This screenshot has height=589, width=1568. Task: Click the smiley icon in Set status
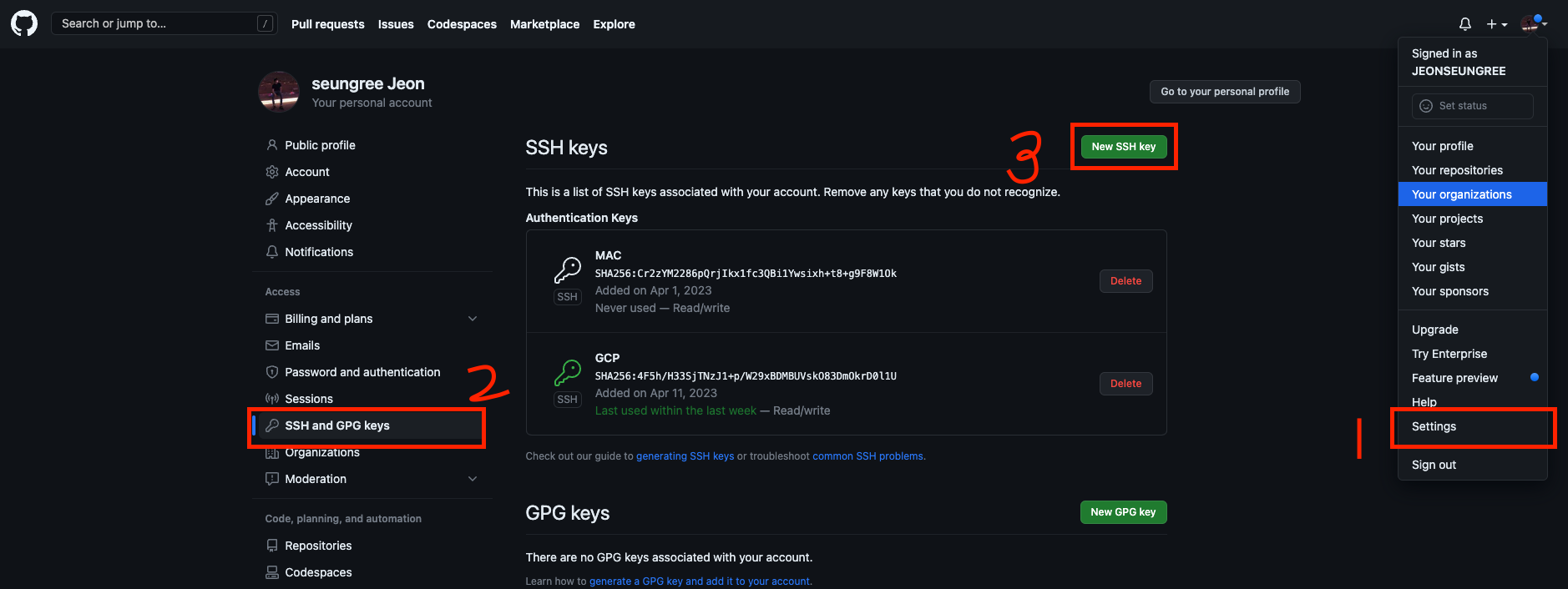click(1426, 106)
